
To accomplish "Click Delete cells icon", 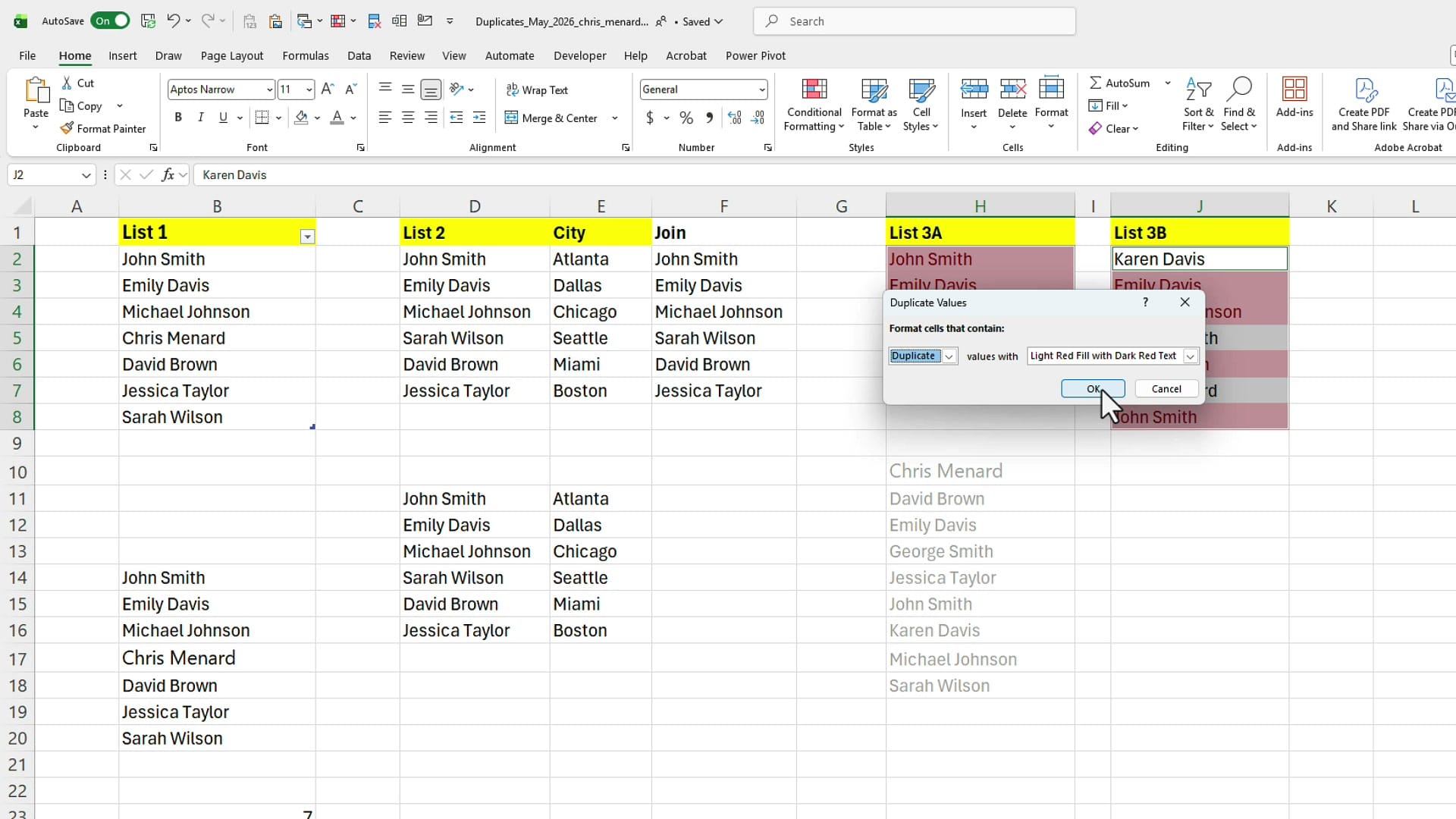I will tap(1012, 89).
